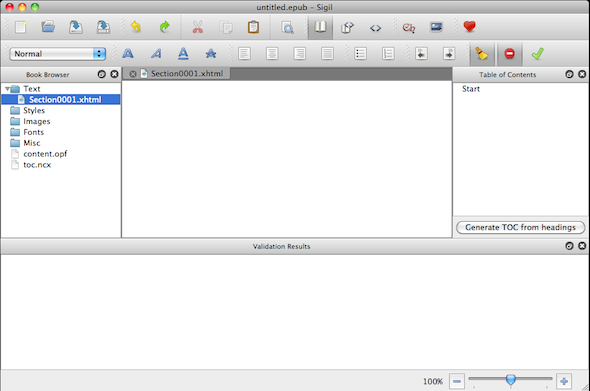
Task: Close the Book Browser panel
Action: pos(114,74)
